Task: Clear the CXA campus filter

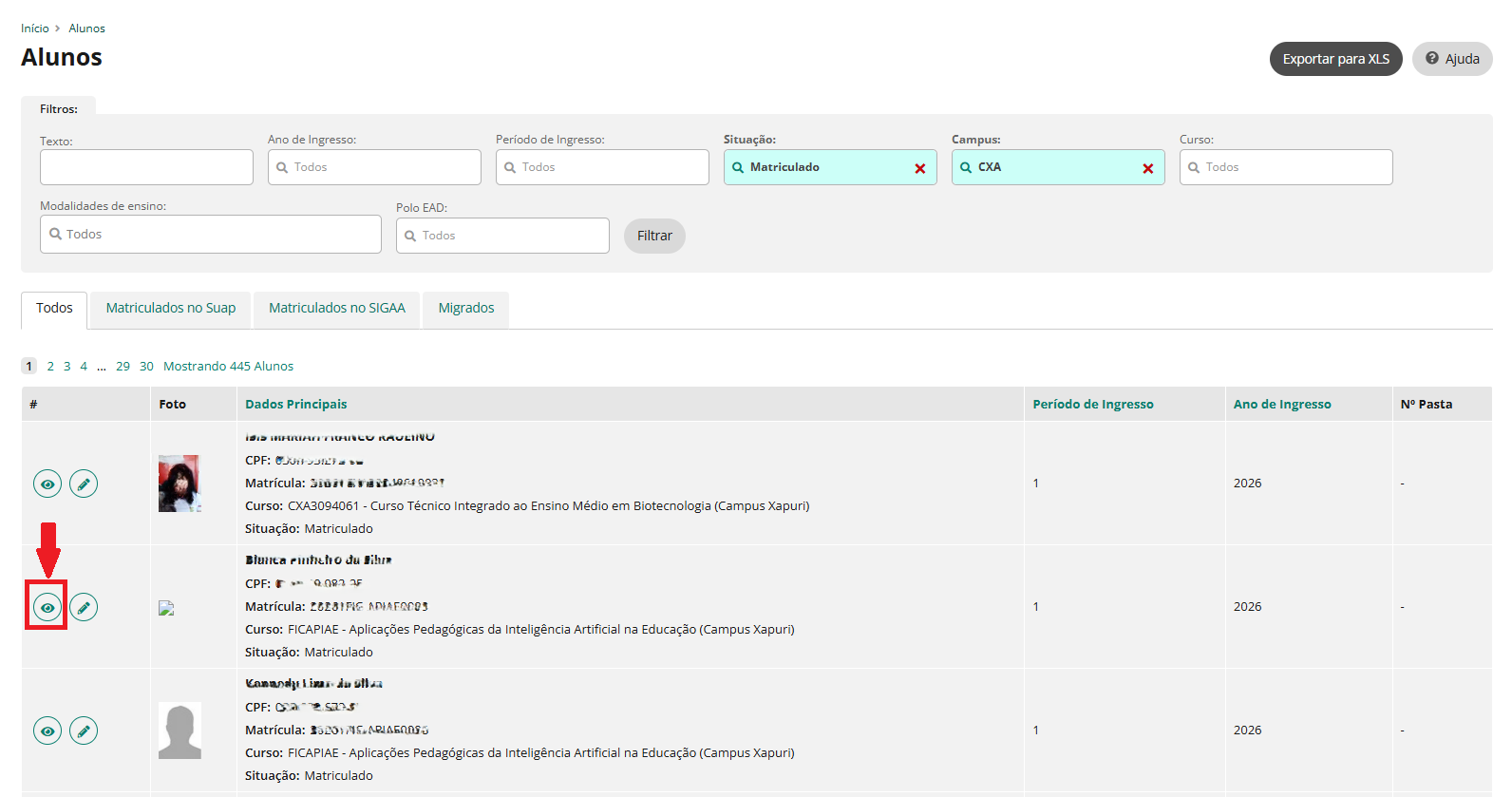Action: click(x=1147, y=168)
